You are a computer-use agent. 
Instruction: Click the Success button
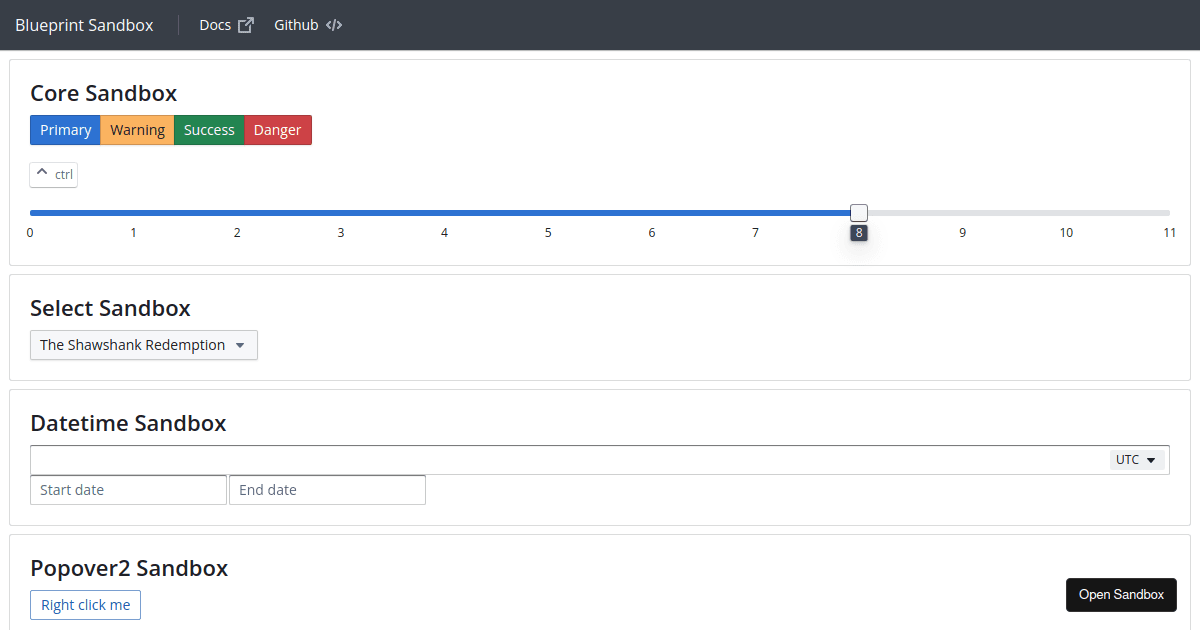(208, 129)
